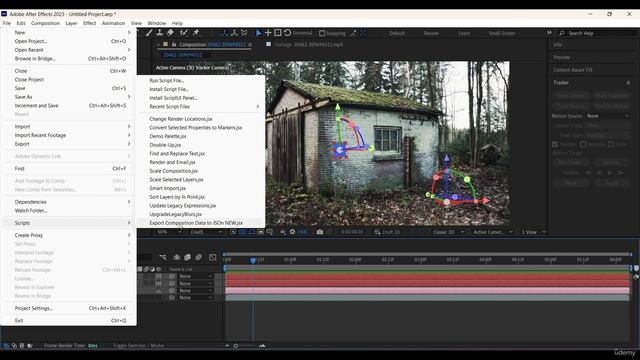Image resolution: width=640 pixels, height=360 pixels.
Task: Select the Brush tool in the toolbar
Action: pyautogui.click(x=149, y=33)
